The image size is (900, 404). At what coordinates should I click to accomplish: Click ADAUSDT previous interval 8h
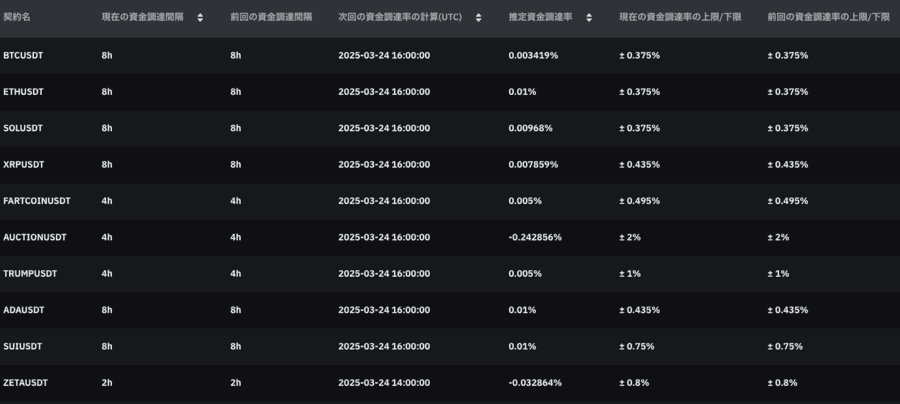(x=235, y=310)
